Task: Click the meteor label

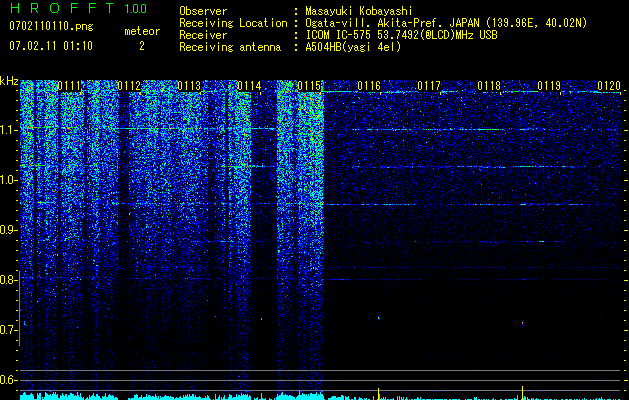Action: tap(142, 31)
